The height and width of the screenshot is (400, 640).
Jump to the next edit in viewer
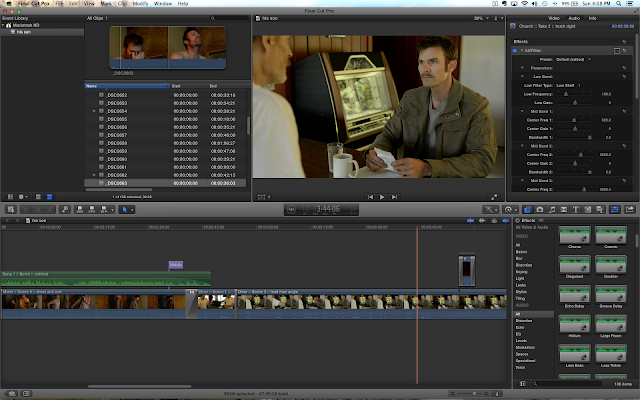[x=394, y=197]
